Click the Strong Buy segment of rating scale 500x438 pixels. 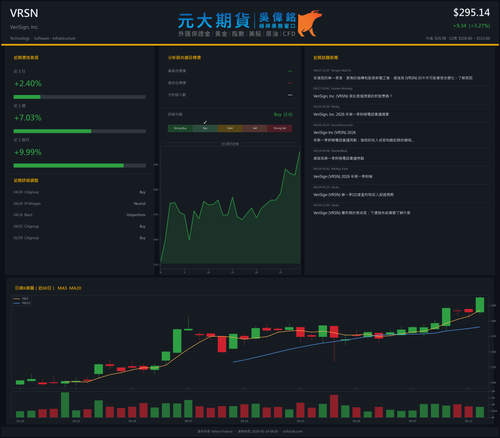[x=180, y=128]
